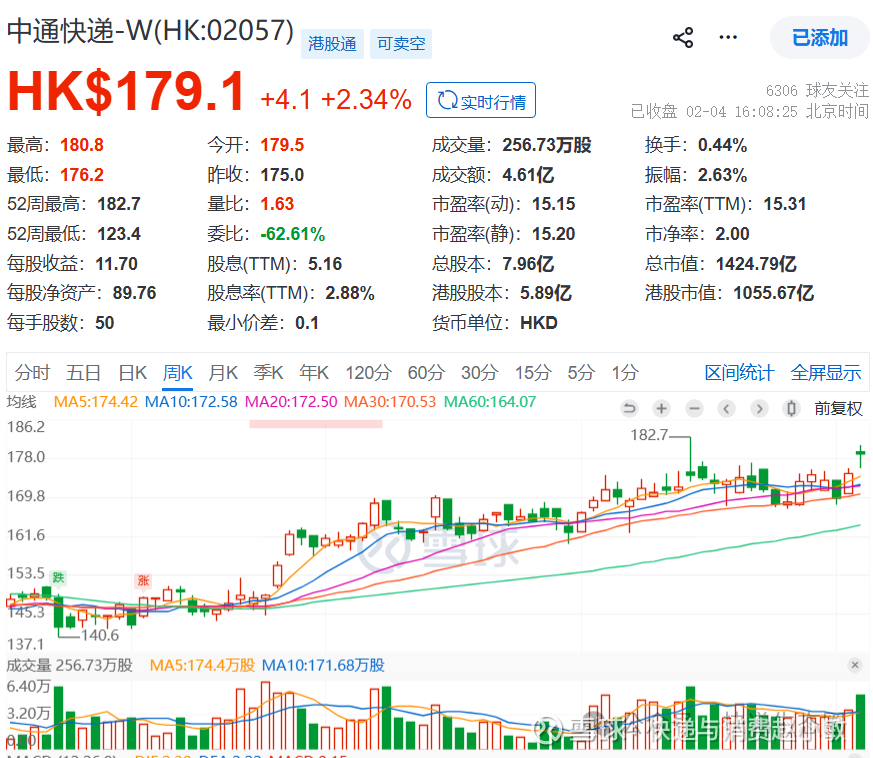Click the share icon
The height and width of the screenshot is (758, 873).
coord(683,37)
